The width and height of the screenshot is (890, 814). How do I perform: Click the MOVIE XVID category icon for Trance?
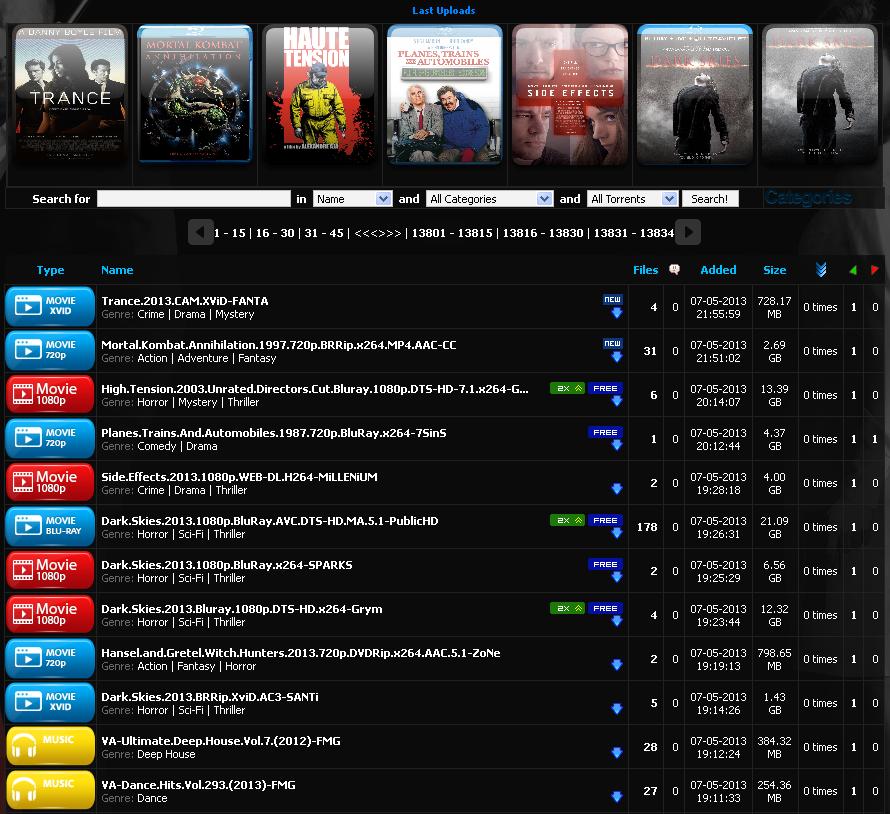click(x=50, y=307)
